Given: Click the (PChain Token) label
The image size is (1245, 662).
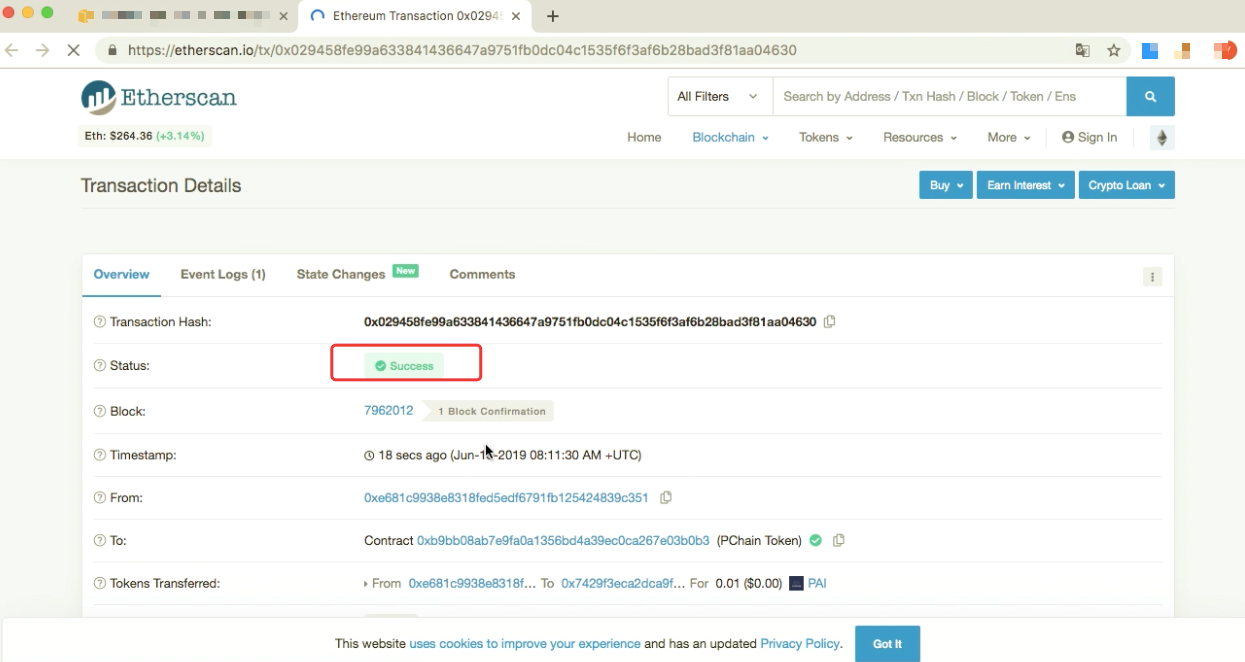Looking at the screenshot, I should [x=760, y=540].
